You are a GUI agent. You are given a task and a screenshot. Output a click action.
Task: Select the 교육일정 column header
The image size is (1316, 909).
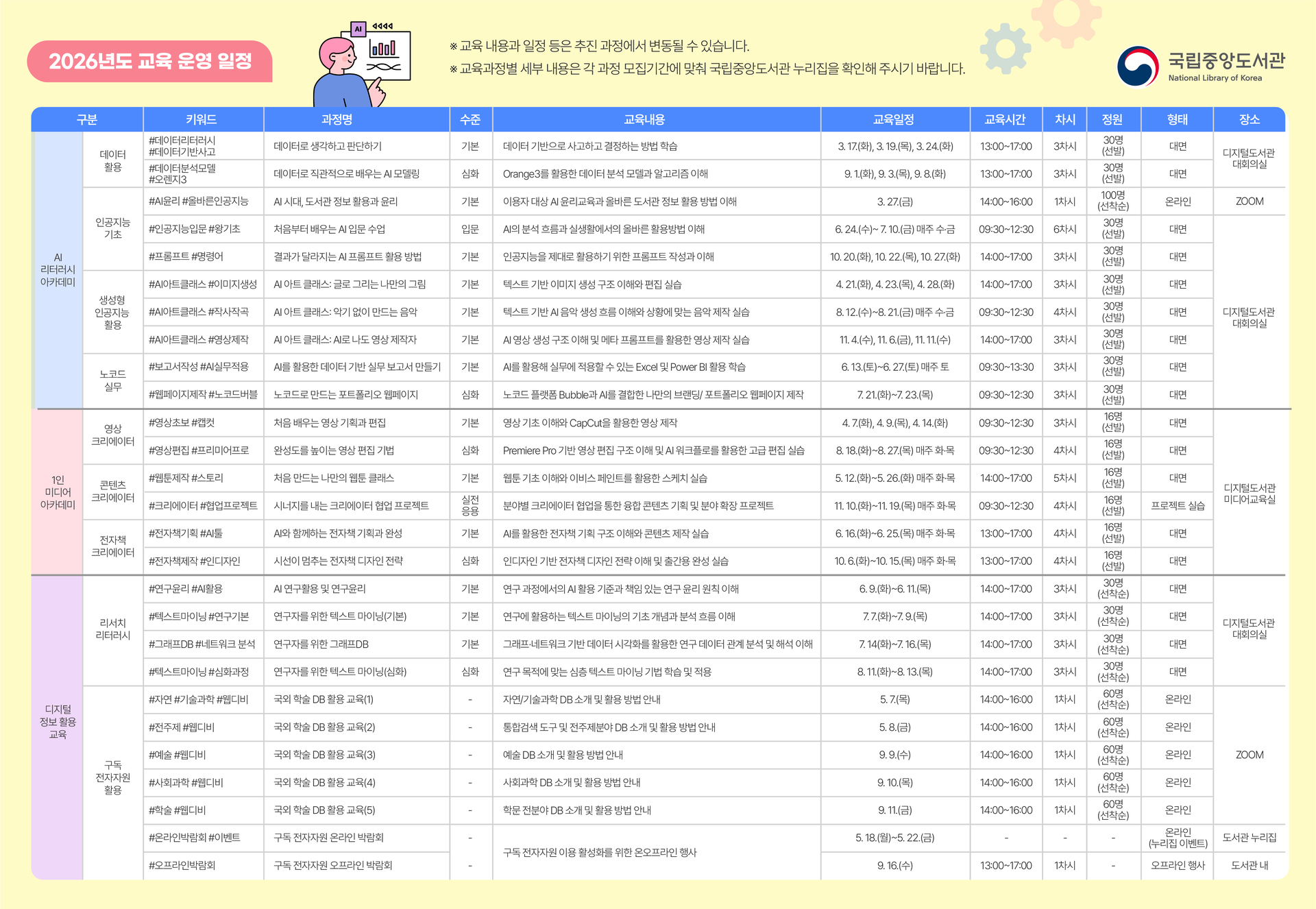(894, 119)
